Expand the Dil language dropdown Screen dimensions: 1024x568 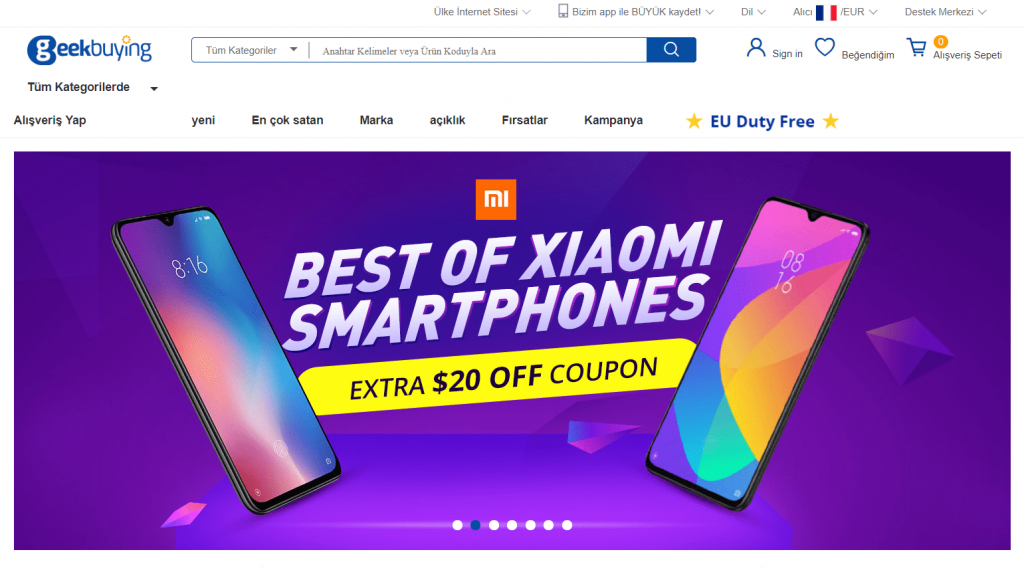click(753, 12)
